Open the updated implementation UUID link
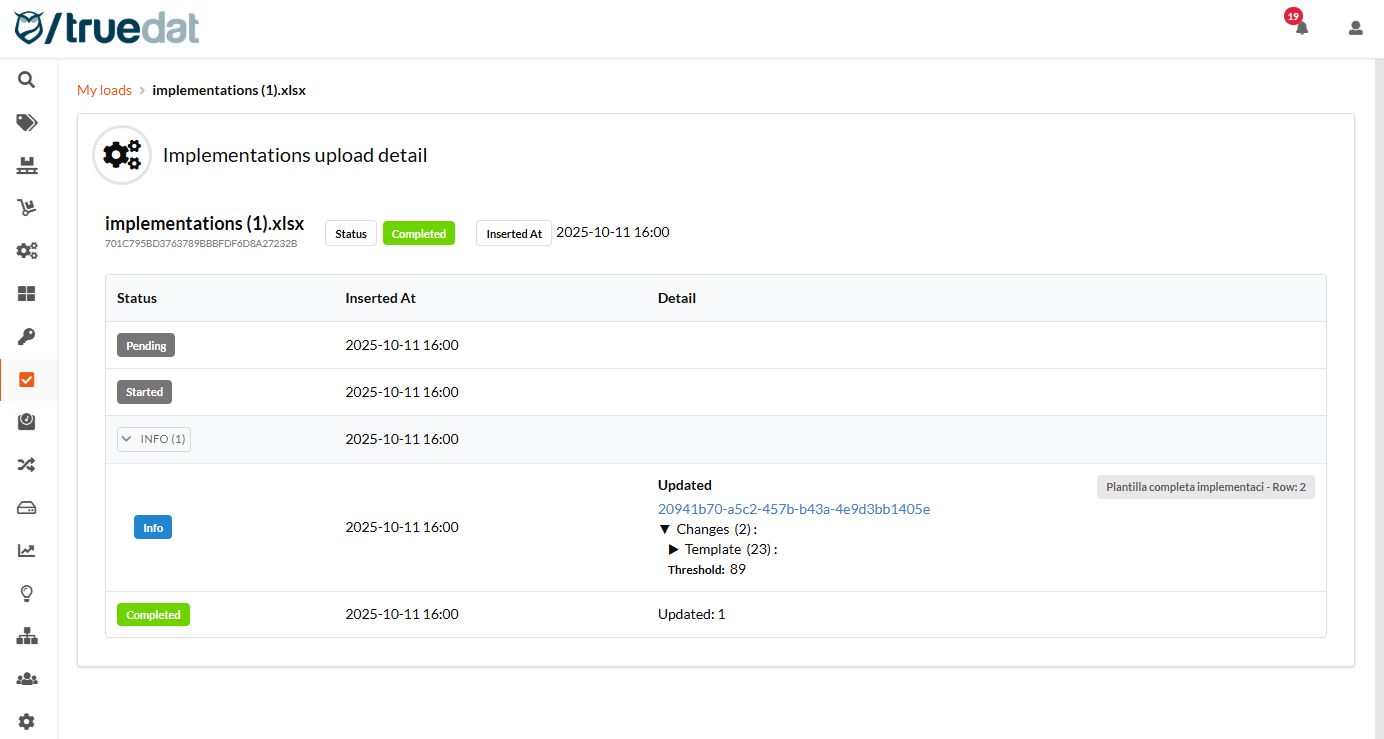This screenshot has height=739, width=1384. click(794, 509)
